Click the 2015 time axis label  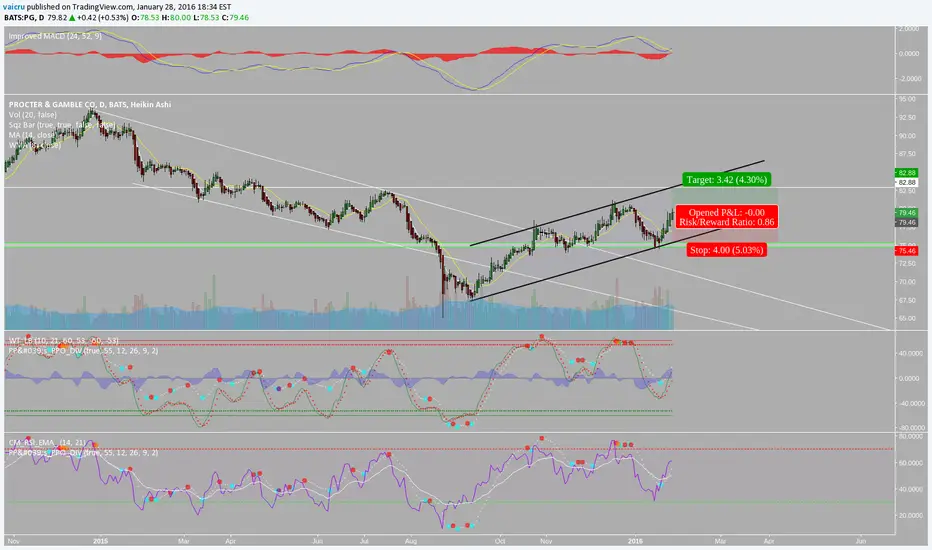point(100,541)
